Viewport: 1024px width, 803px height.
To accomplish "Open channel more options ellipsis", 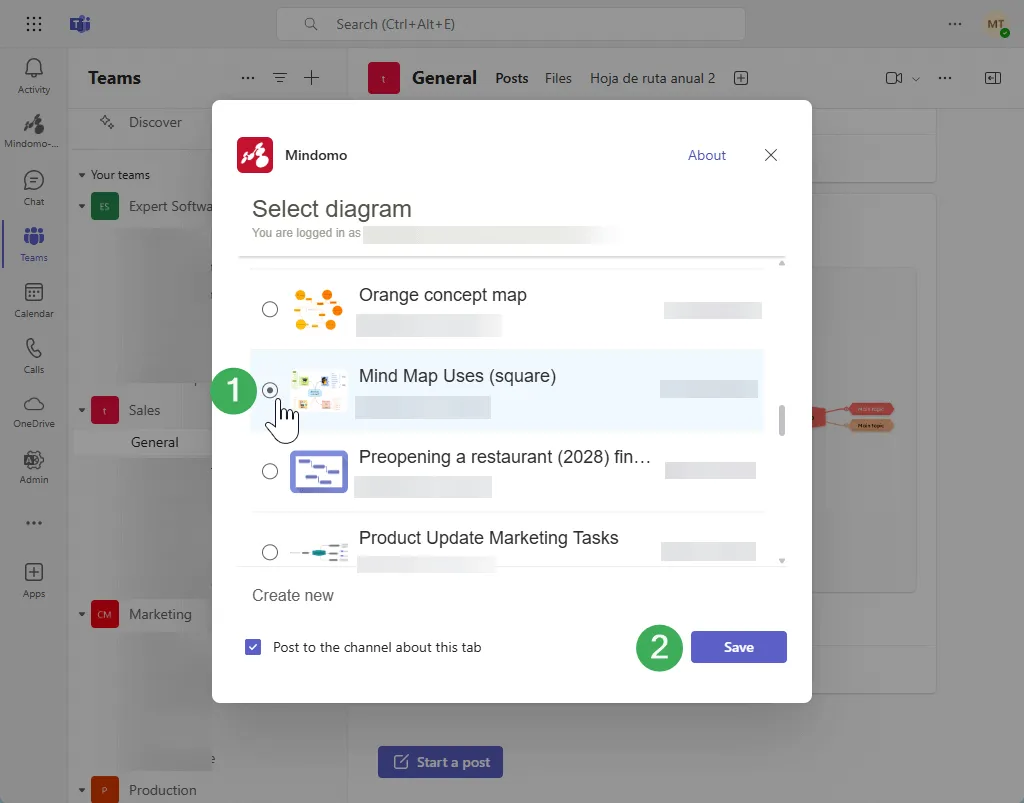I will [x=945, y=78].
